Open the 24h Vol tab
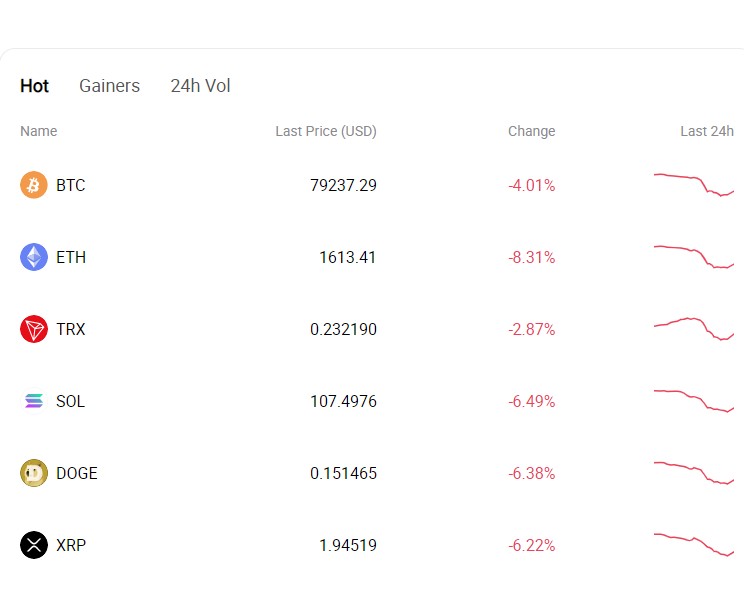744x591 pixels. pyautogui.click(x=200, y=86)
